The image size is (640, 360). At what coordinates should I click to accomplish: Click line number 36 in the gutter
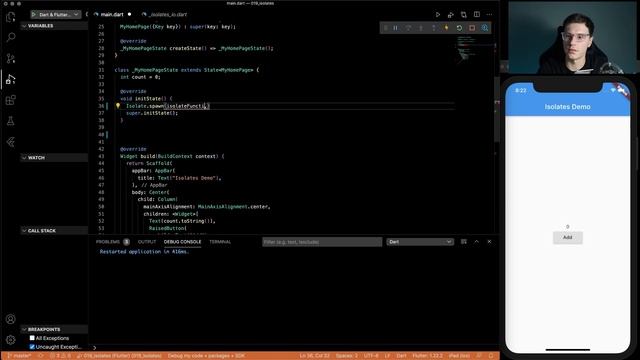(x=101, y=106)
